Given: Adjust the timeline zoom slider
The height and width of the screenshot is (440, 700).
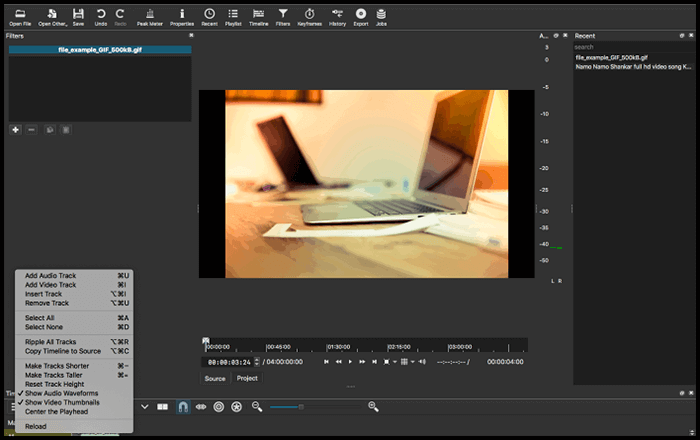Looking at the screenshot, I should [301, 407].
